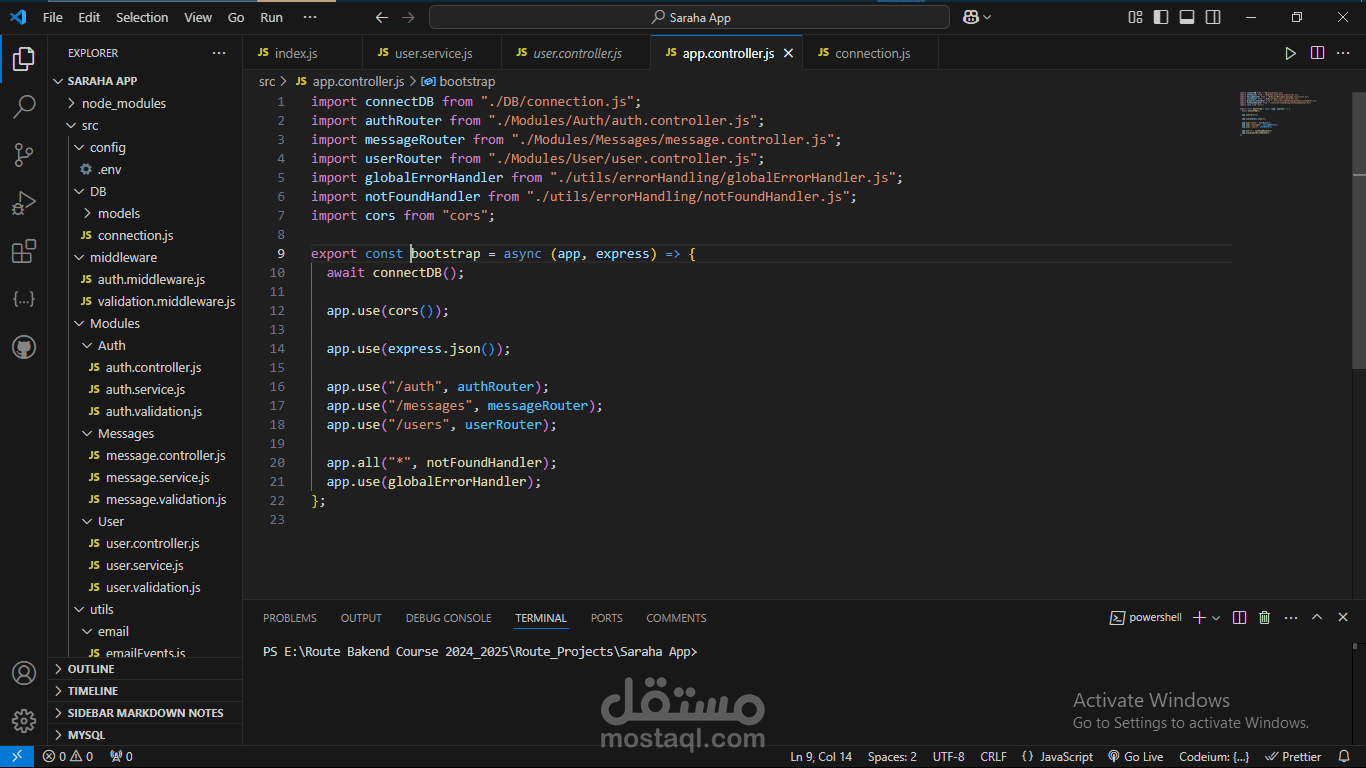
Task: Split the terminal panel
Action: [1239, 618]
